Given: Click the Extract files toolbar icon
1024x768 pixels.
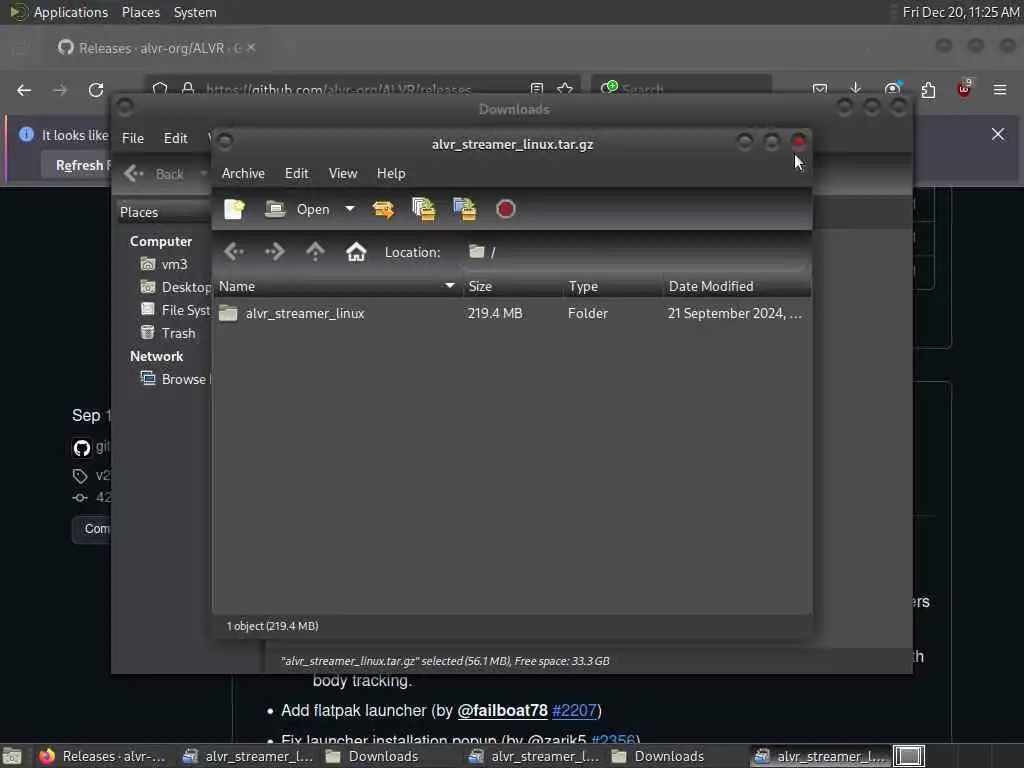Looking at the screenshot, I should 383,209.
